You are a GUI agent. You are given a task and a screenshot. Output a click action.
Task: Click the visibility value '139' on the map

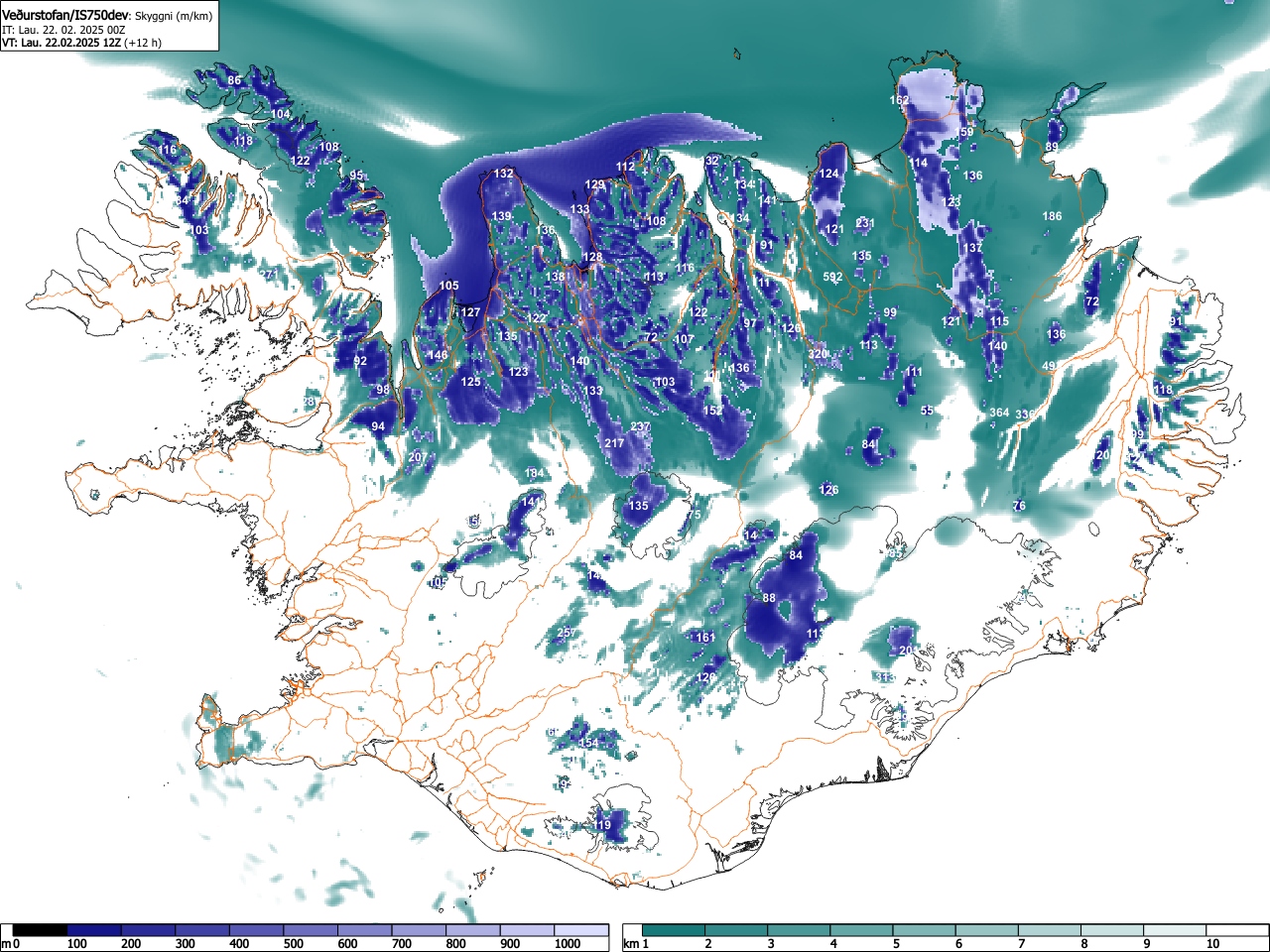click(501, 216)
